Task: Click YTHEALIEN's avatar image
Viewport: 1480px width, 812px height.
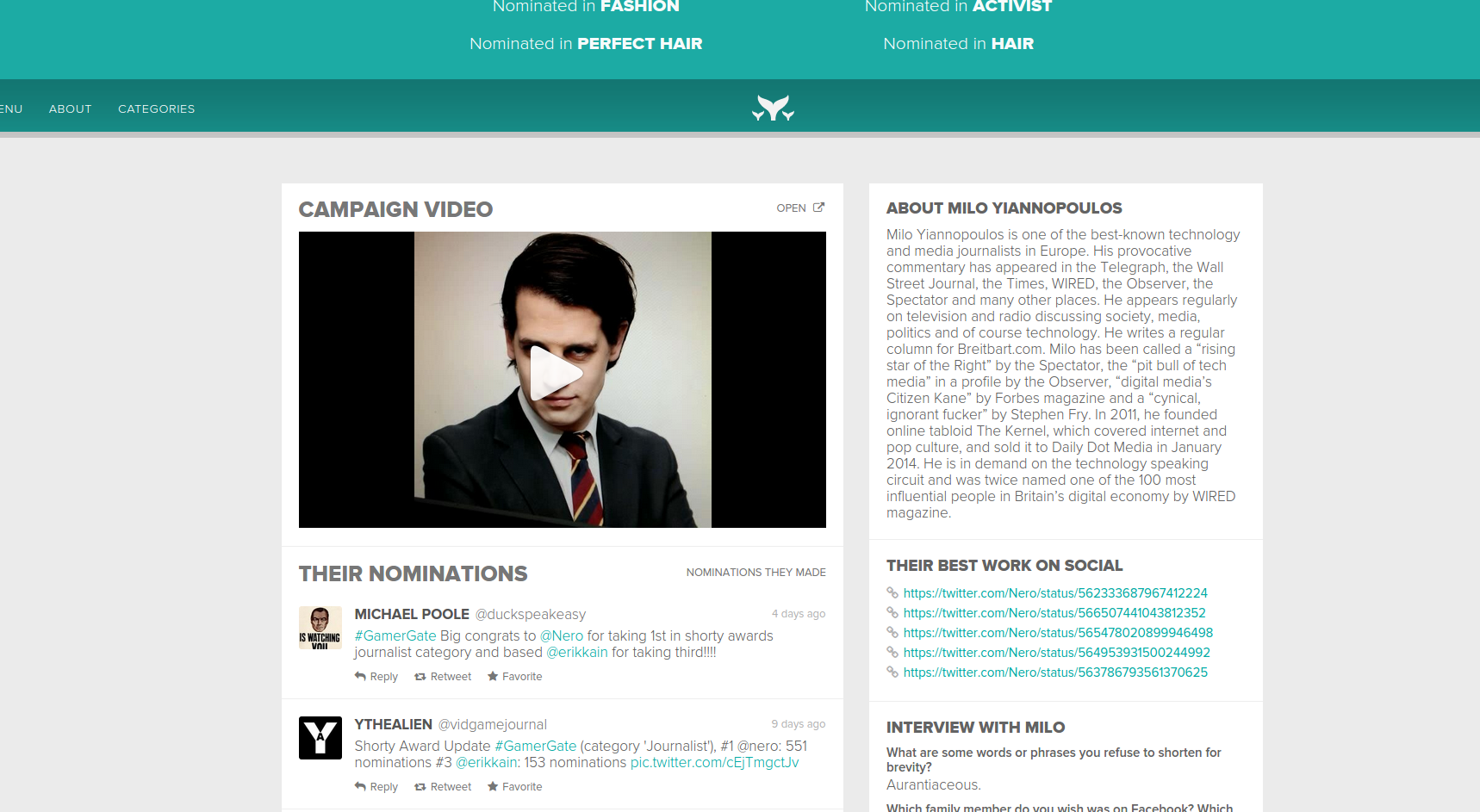Action: pyautogui.click(x=320, y=737)
